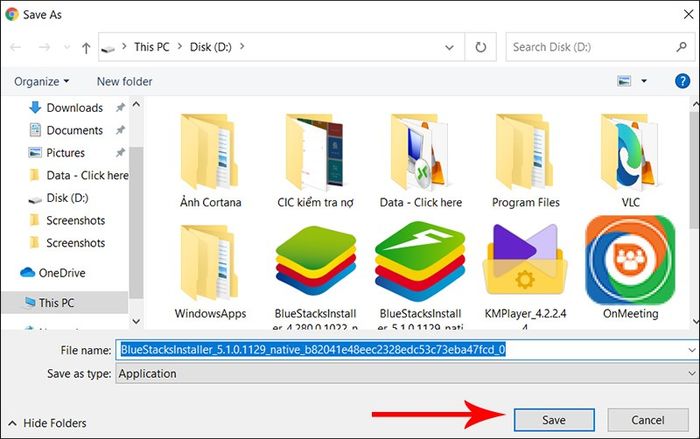This screenshot has height=439, width=700.
Task: Click the drive icon in address bar
Action: (x=108, y=48)
